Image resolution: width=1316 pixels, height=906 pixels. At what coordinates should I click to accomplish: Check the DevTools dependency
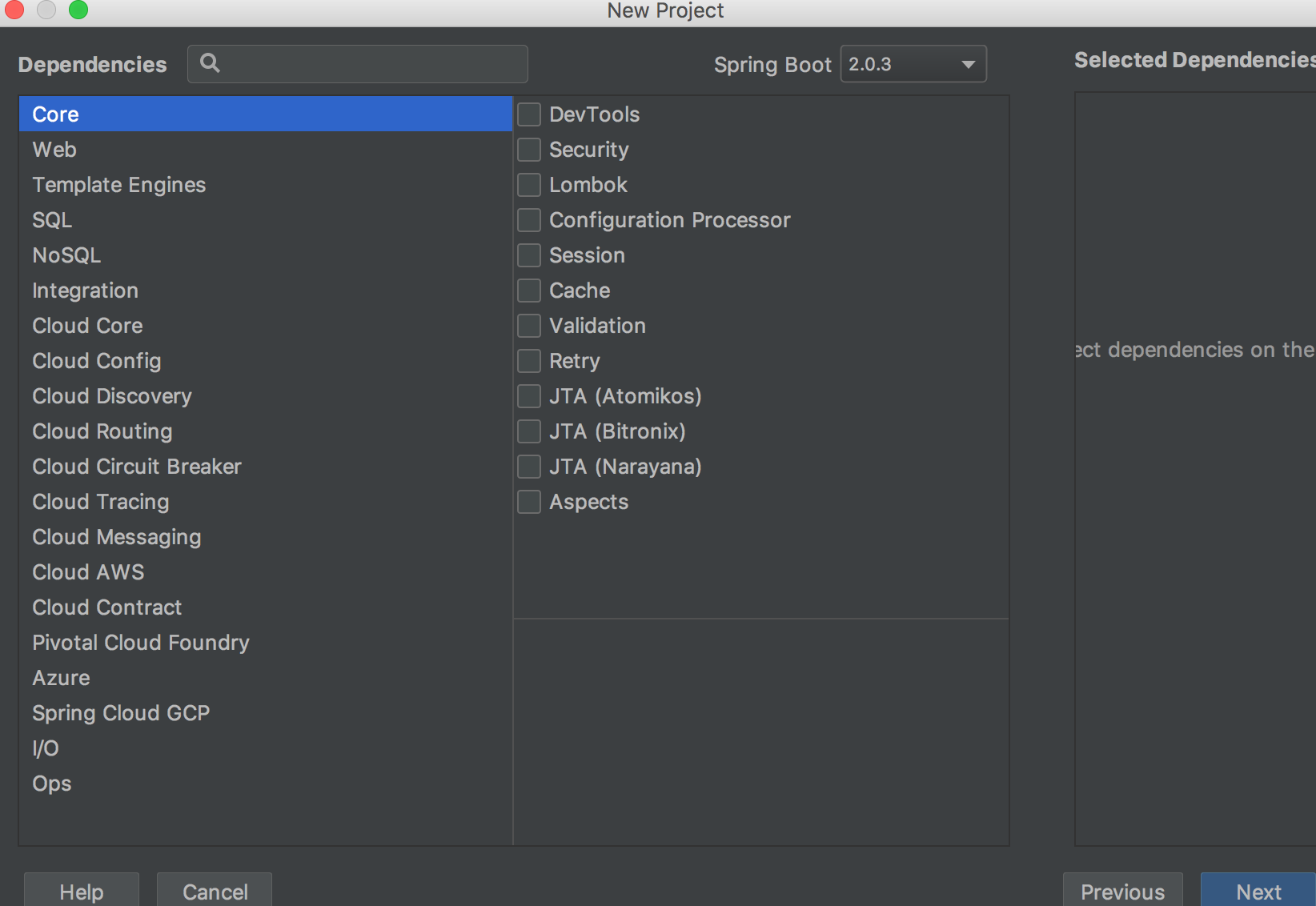point(529,114)
